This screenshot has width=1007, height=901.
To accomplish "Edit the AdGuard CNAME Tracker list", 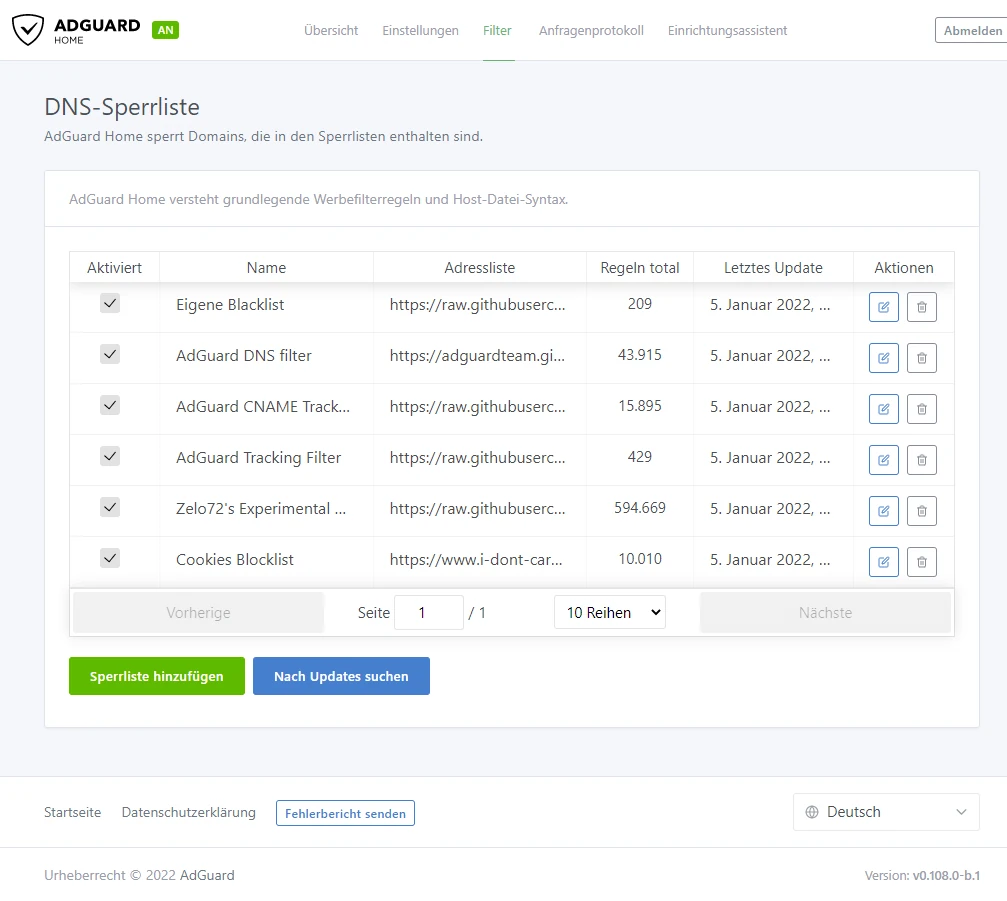I will [884, 409].
